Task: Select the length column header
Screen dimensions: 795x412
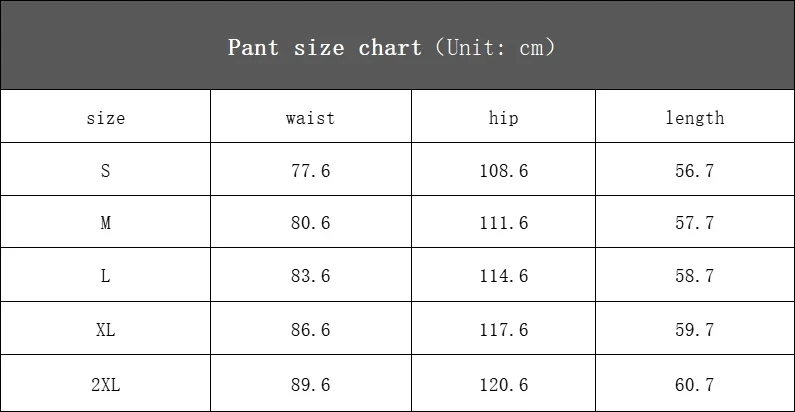Action: (694, 118)
